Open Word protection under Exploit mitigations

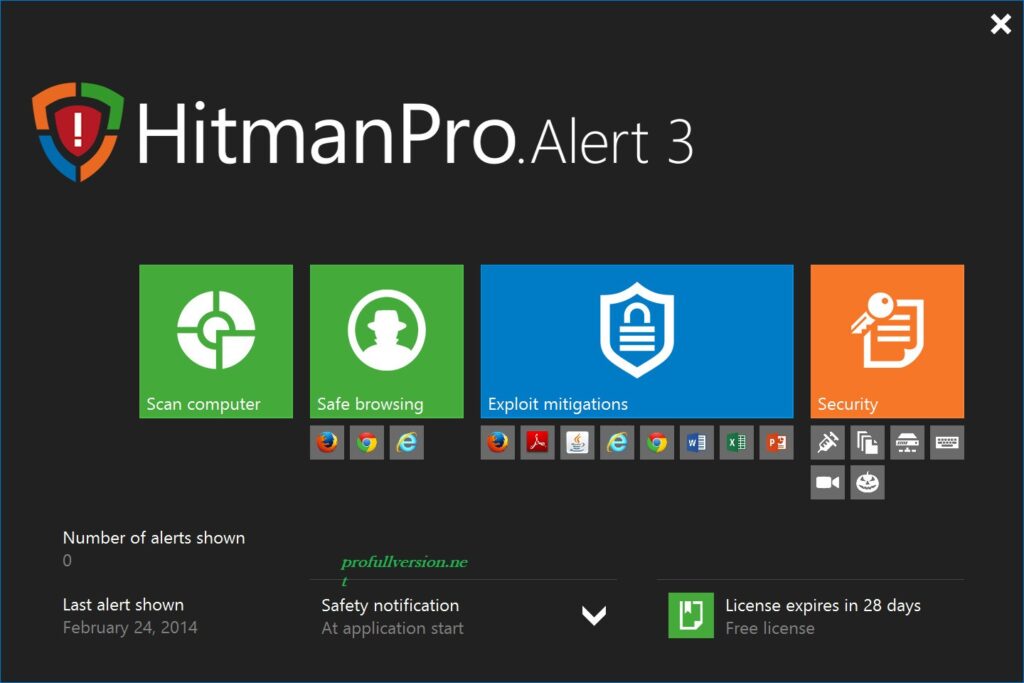(697, 442)
